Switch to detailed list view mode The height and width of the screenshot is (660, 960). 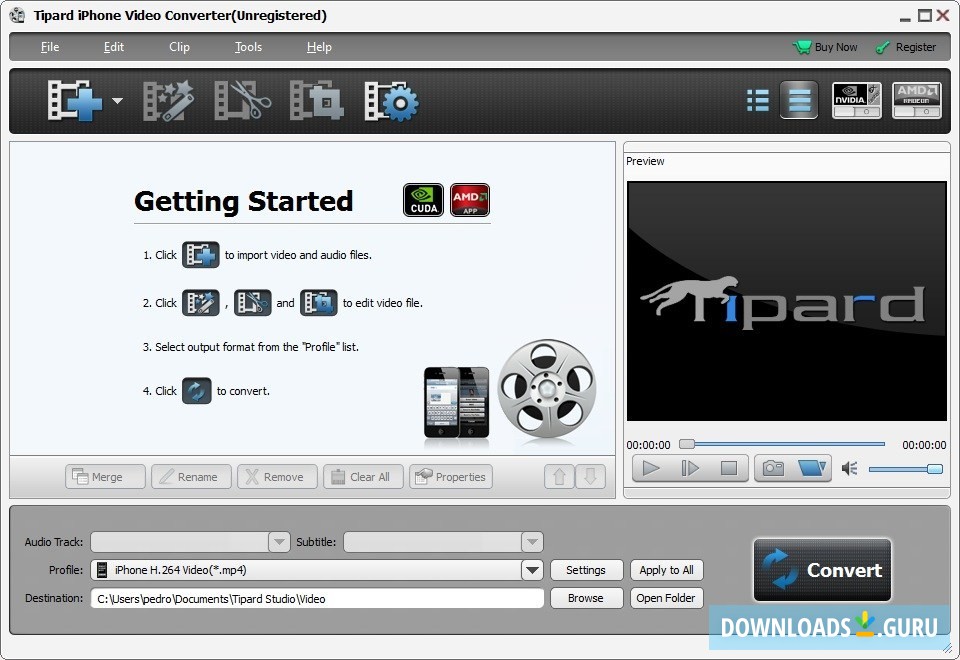click(x=798, y=100)
